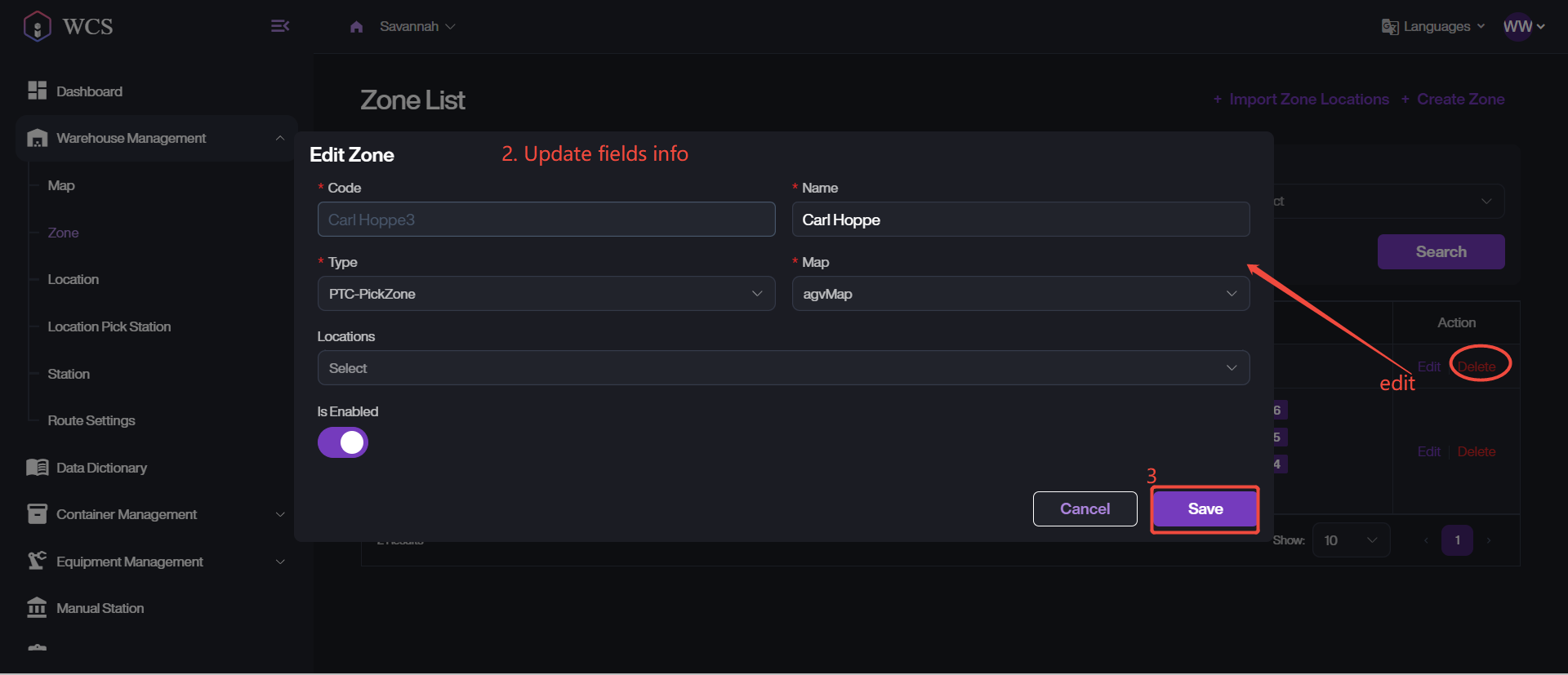Click the Name input field
Image resolution: width=1568 pixels, height=675 pixels.
tap(1020, 220)
